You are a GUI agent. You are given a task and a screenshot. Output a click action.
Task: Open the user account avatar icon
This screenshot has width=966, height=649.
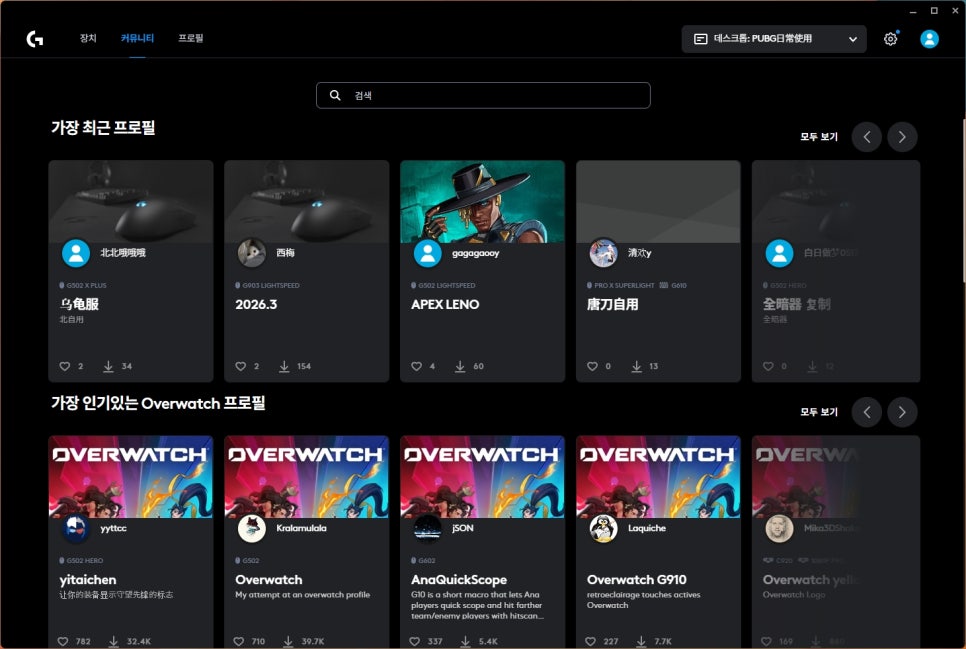(929, 39)
